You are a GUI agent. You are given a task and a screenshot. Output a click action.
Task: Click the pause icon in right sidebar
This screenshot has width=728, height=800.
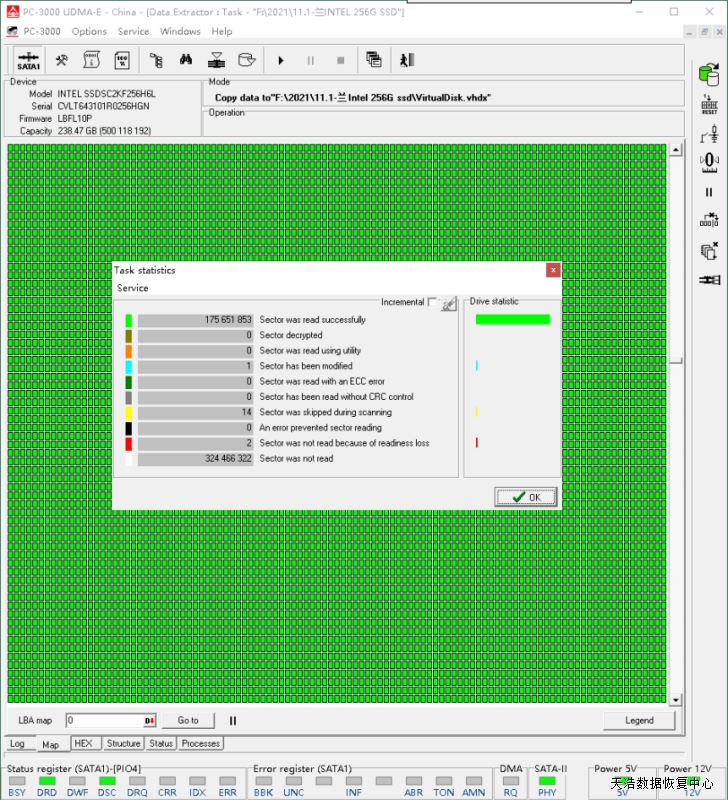click(x=709, y=192)
